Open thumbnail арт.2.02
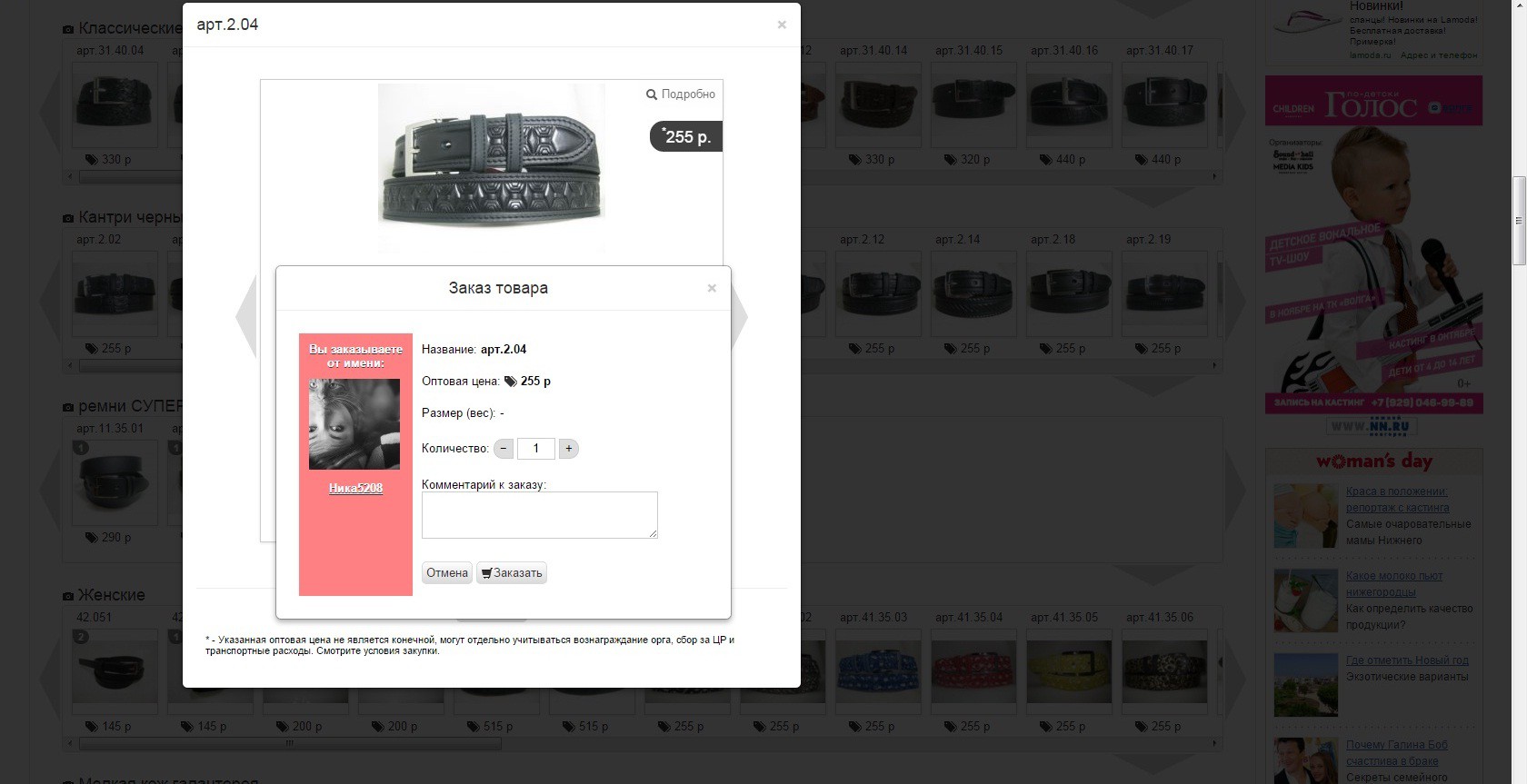The width and height of the screenshot is (1527, 784). (x=115, y=294)
